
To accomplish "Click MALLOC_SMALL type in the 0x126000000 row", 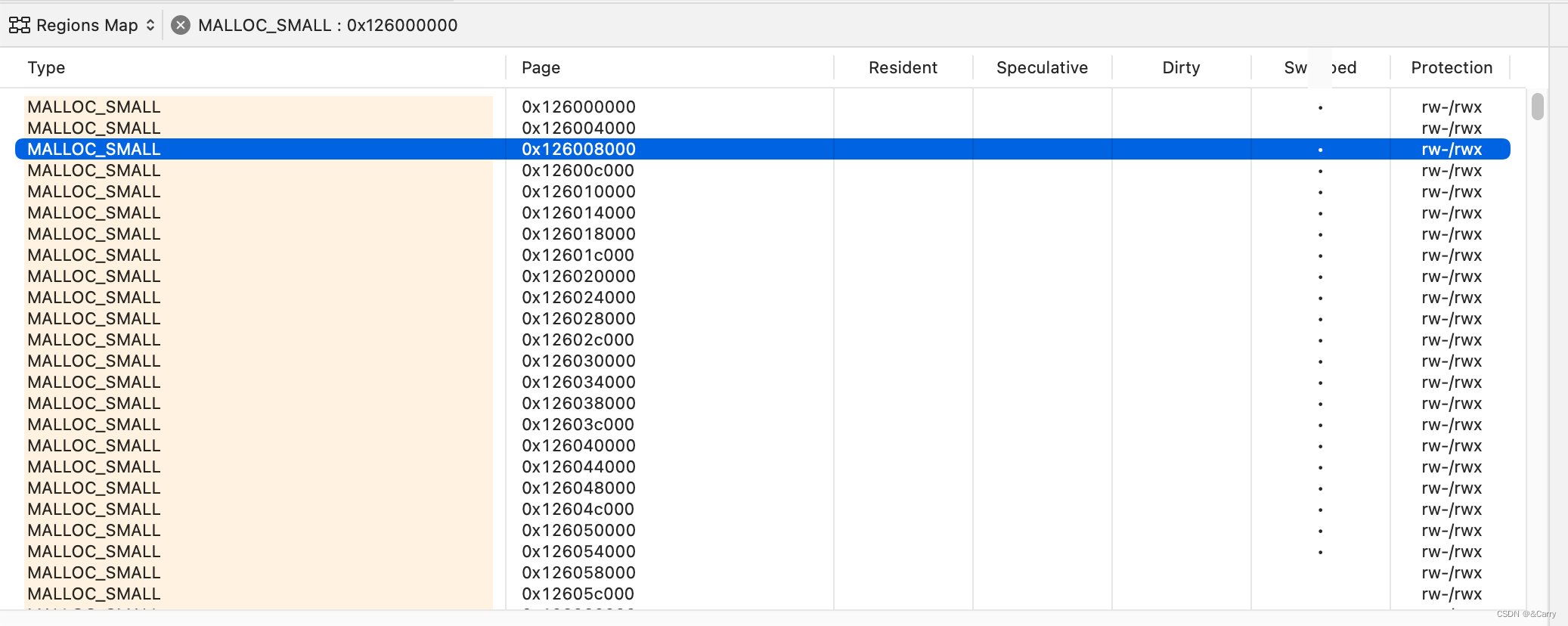I will [94, 107].
